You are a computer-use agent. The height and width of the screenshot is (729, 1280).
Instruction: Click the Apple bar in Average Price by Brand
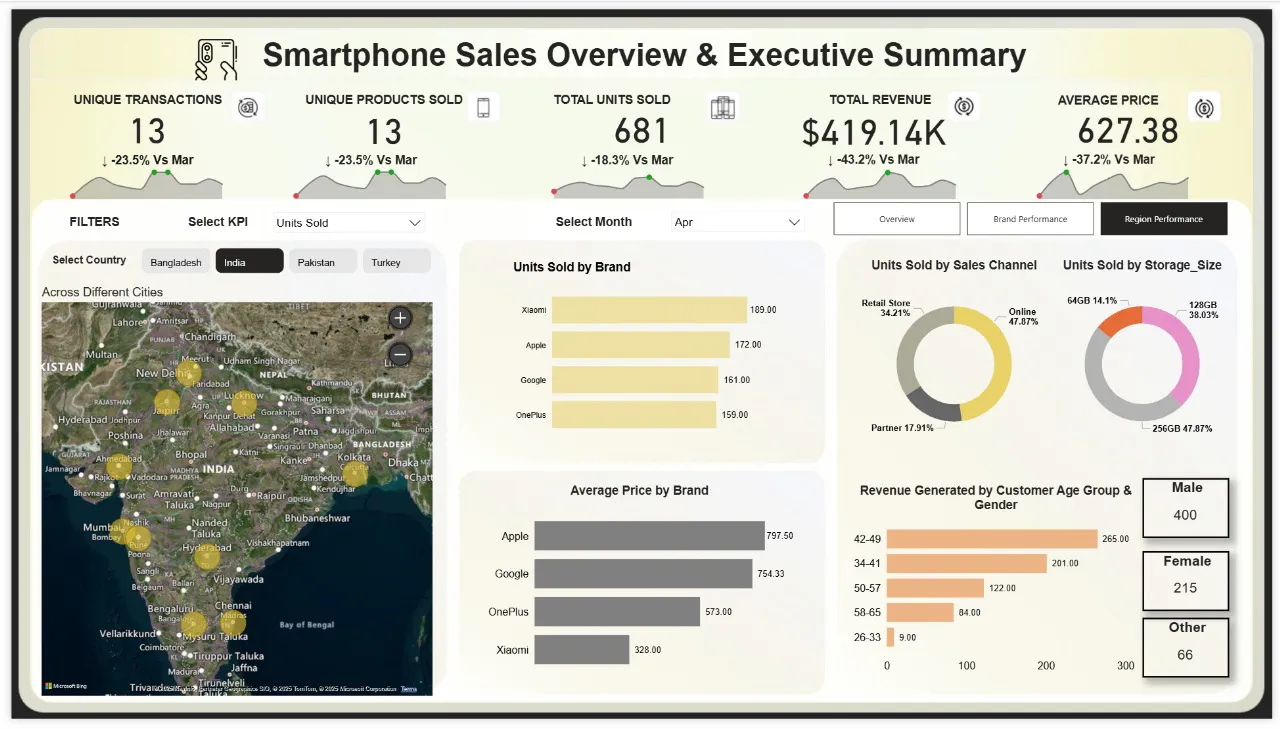649,536
